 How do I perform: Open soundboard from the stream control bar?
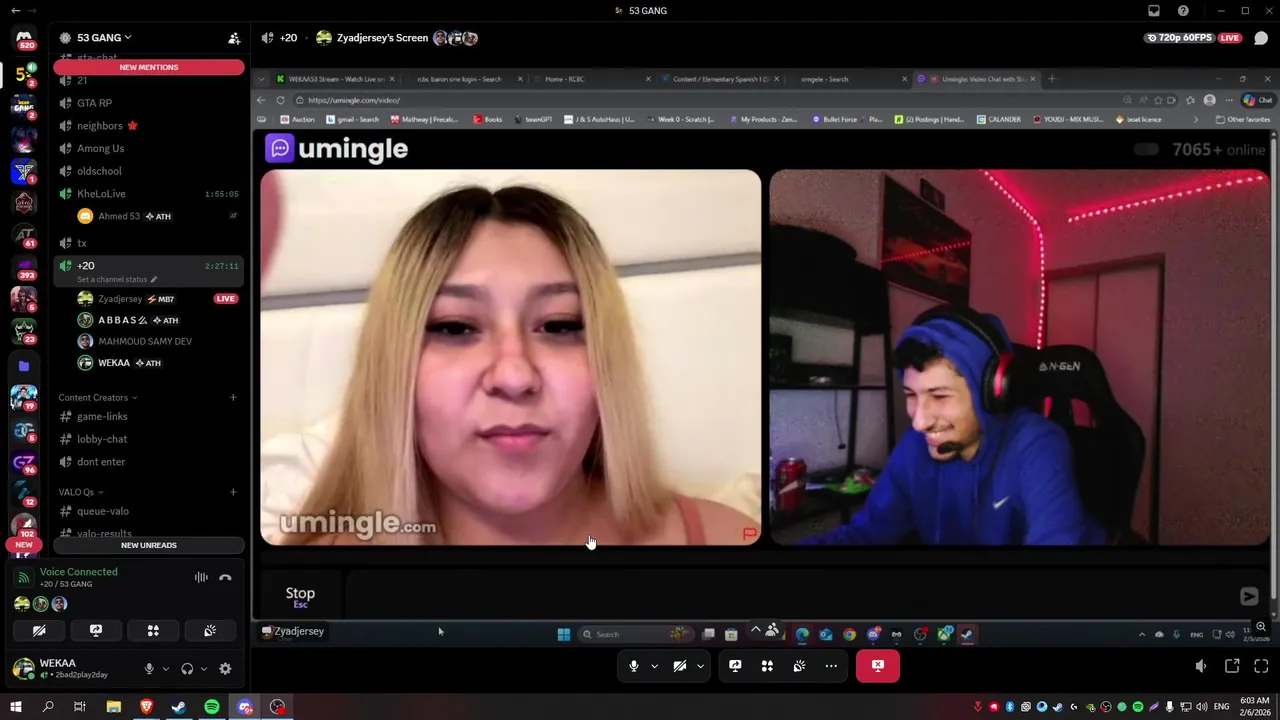click(799, 666)
